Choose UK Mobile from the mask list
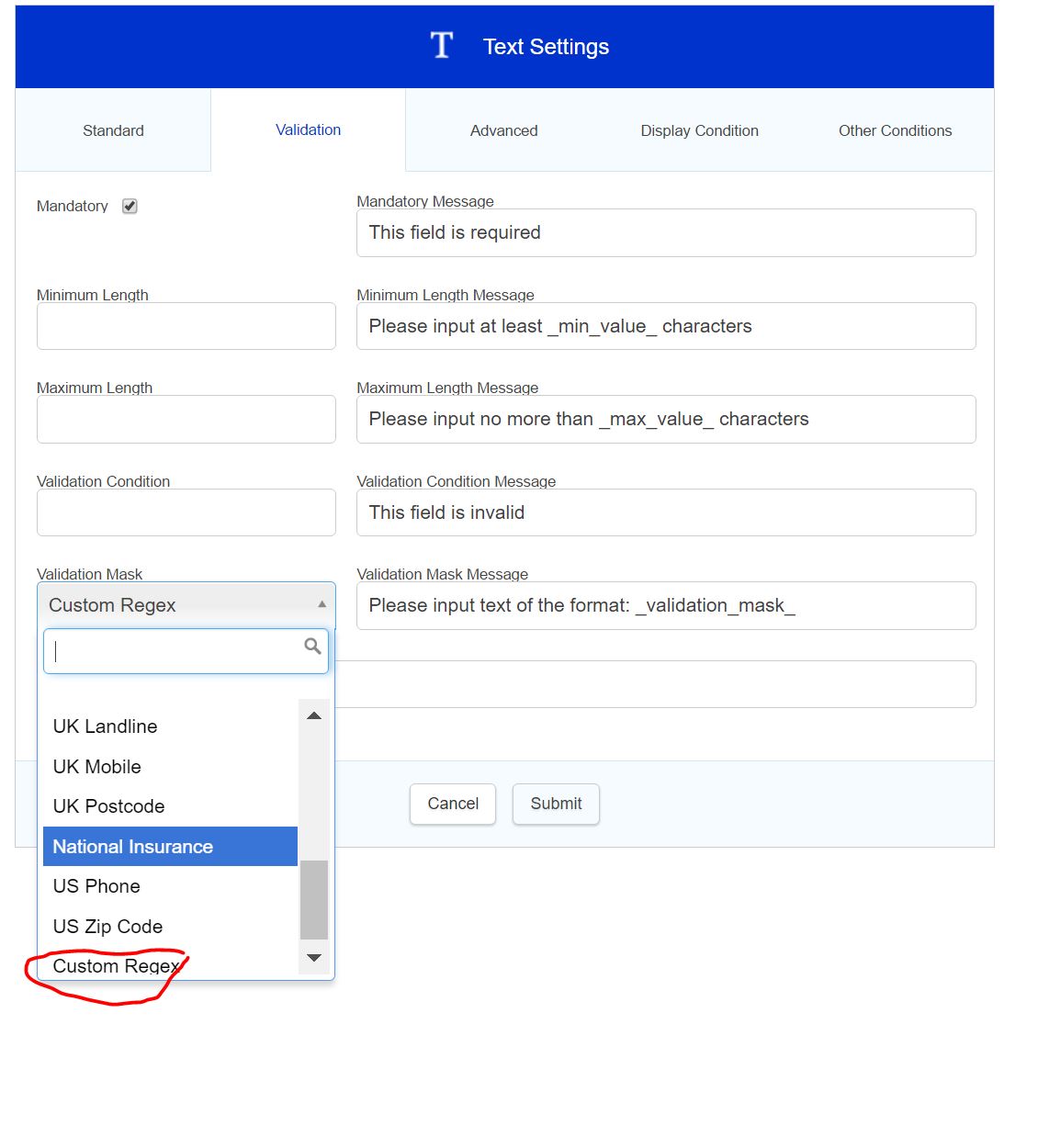Viewport: 1038px width, 1148px height. point(170,767)
